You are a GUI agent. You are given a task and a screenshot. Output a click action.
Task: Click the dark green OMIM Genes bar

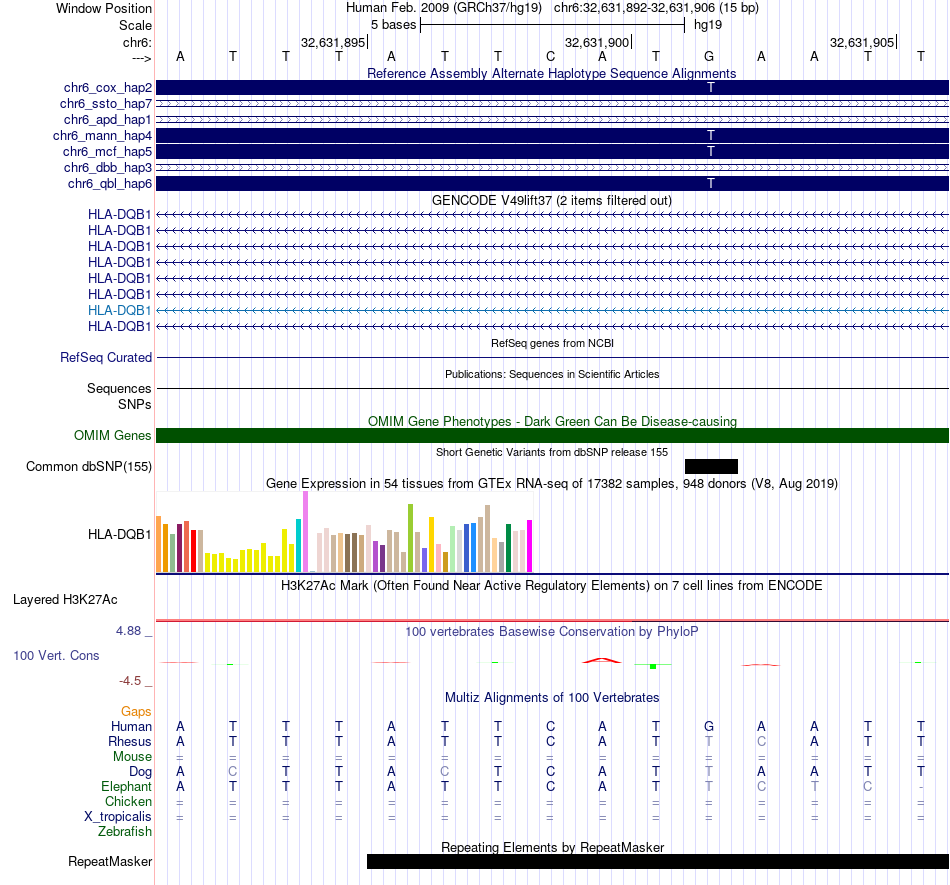coord(552,436)
